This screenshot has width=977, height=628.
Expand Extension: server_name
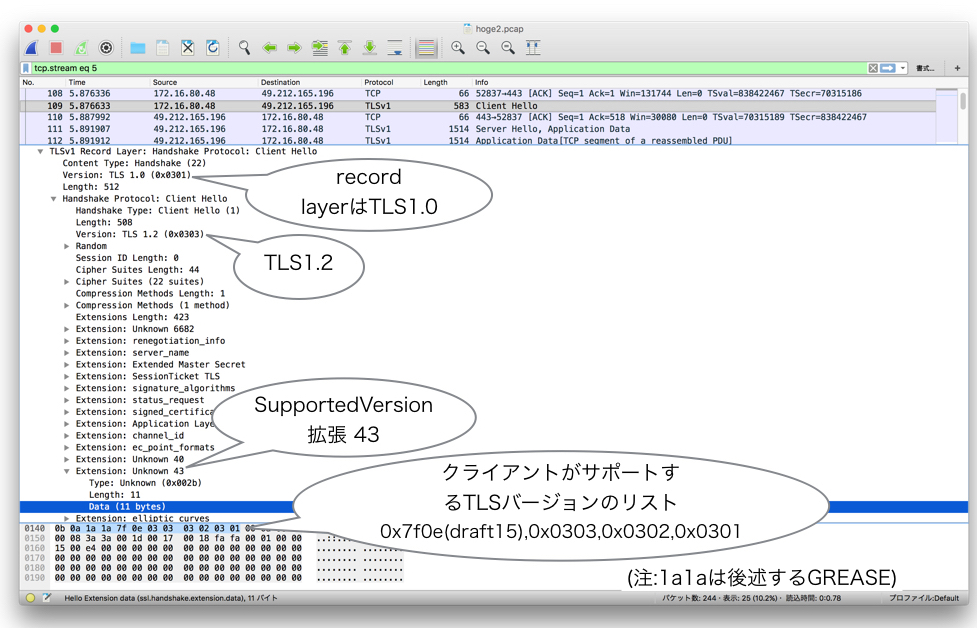click(67, 353)
